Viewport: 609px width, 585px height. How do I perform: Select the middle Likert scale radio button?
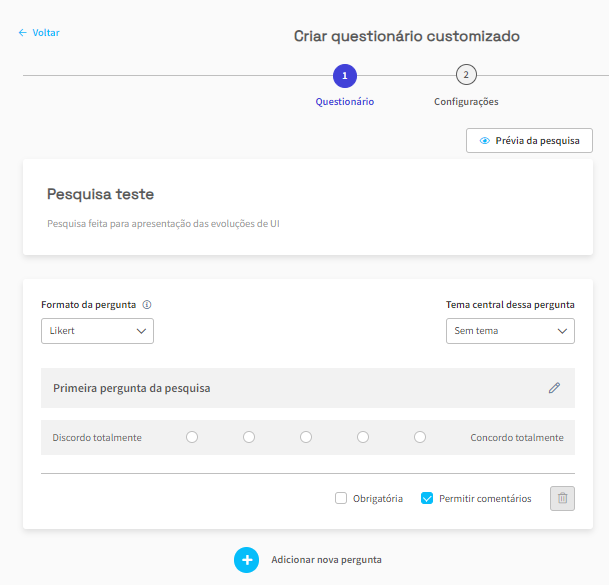pos(306,437)
